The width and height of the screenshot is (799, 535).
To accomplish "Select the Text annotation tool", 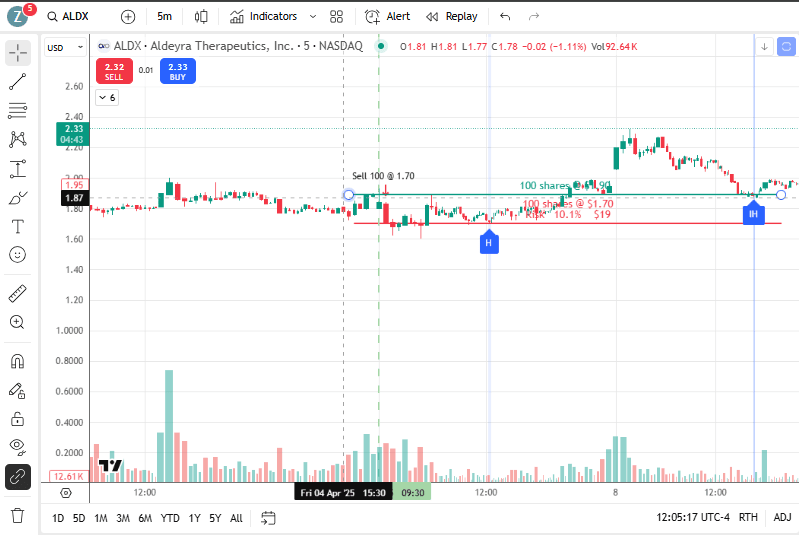I will pyautogui.click(x=18, y=226).
